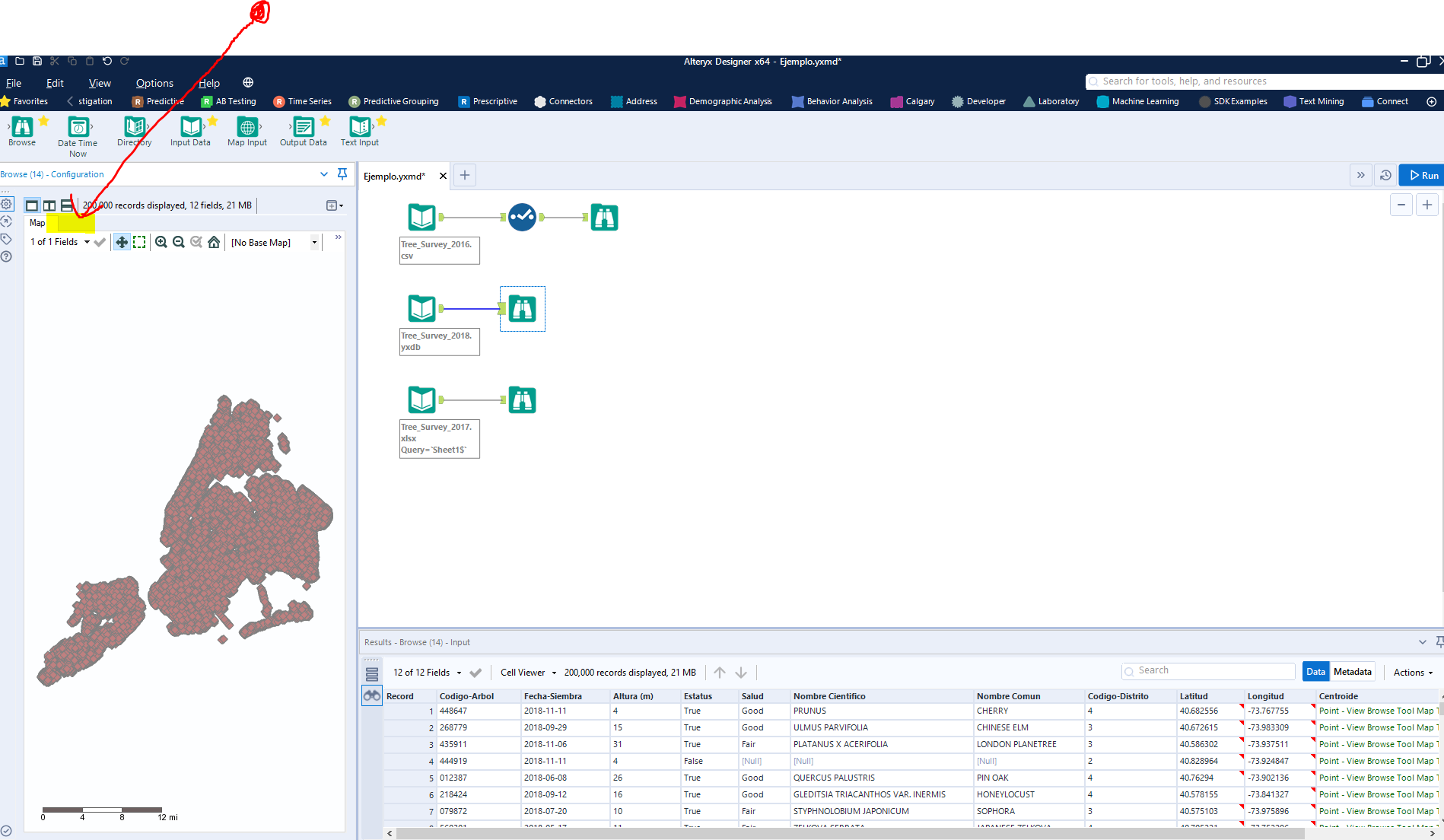This screenshot has width=1444, height=840.
Task: Open the new window dropdown in Browse
Action: (x=335, y=205)
